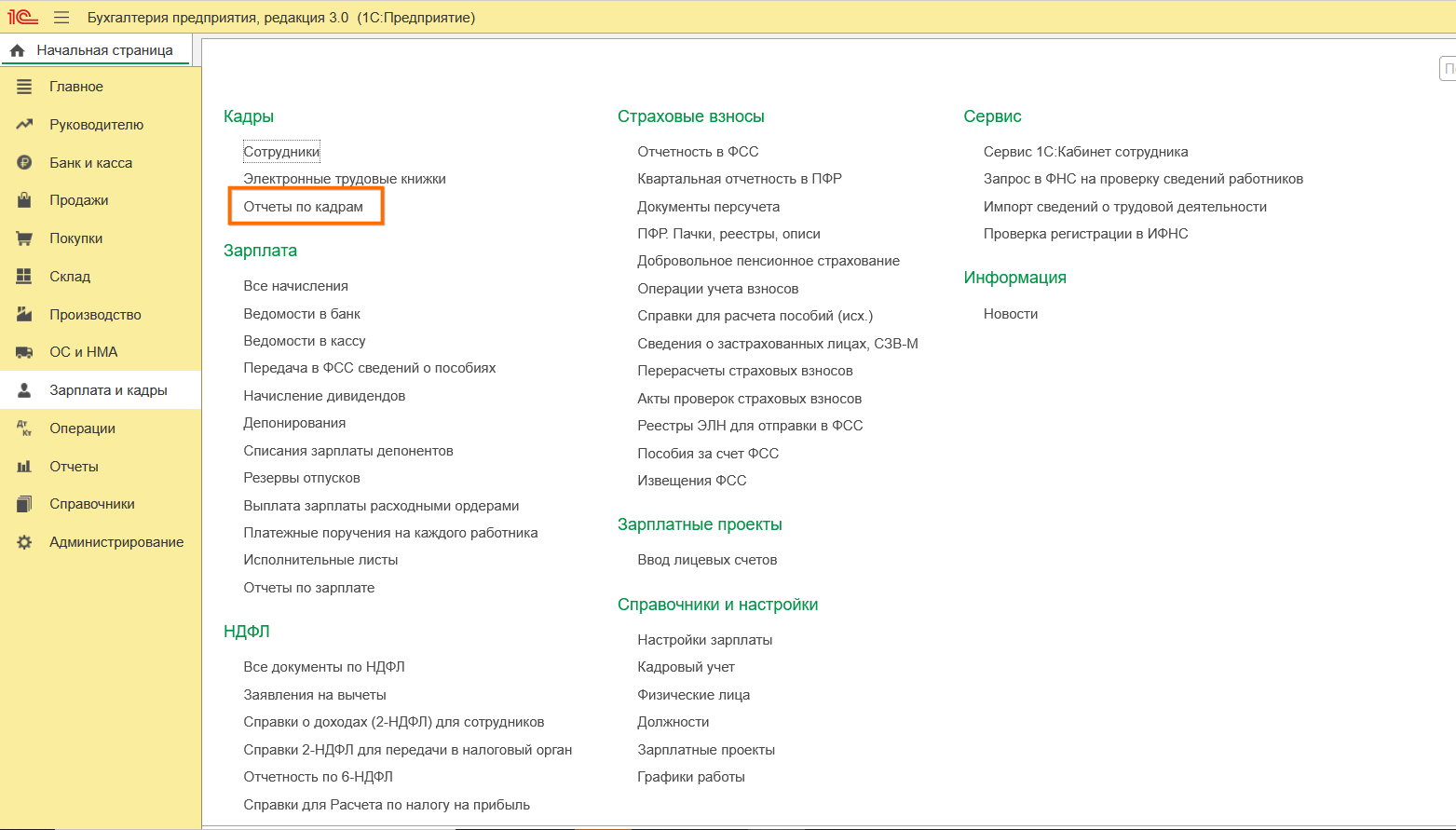Open Отчеты по кадрам
This screenshot has width=1456, height=830.
(x=303, y=207)
